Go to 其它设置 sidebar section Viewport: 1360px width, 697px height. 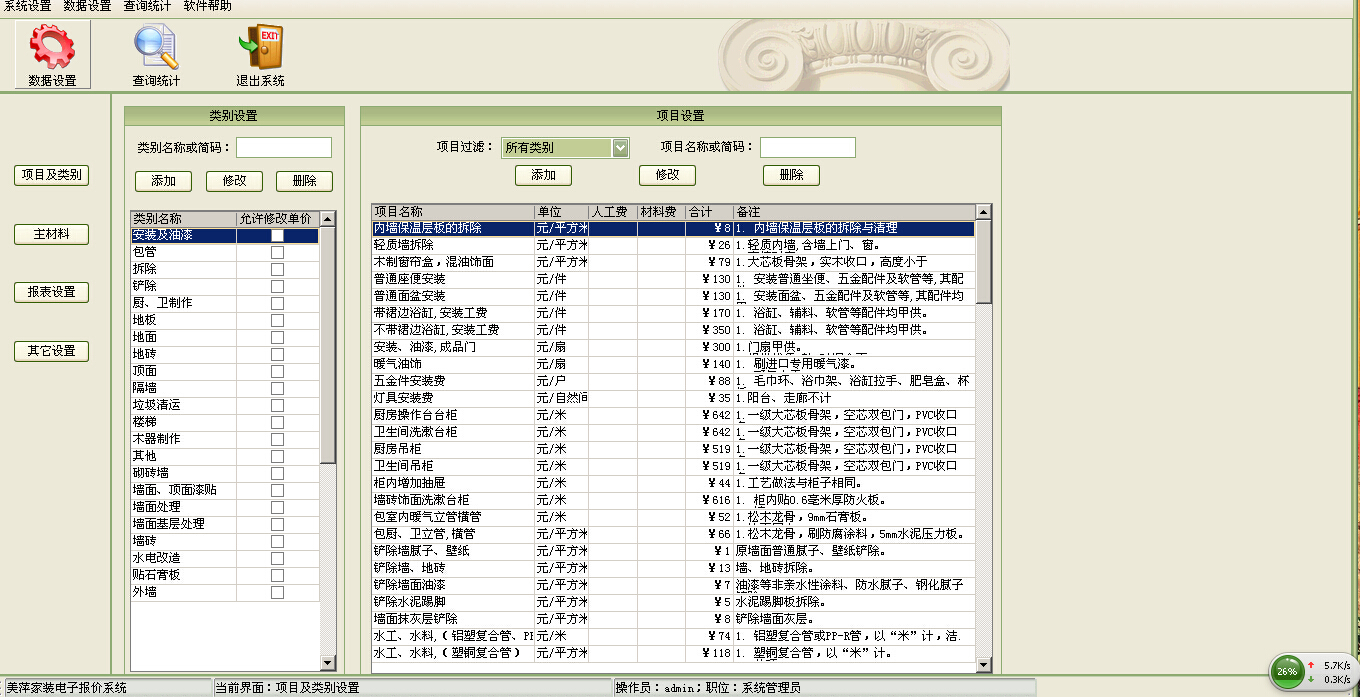coord(51,351)
